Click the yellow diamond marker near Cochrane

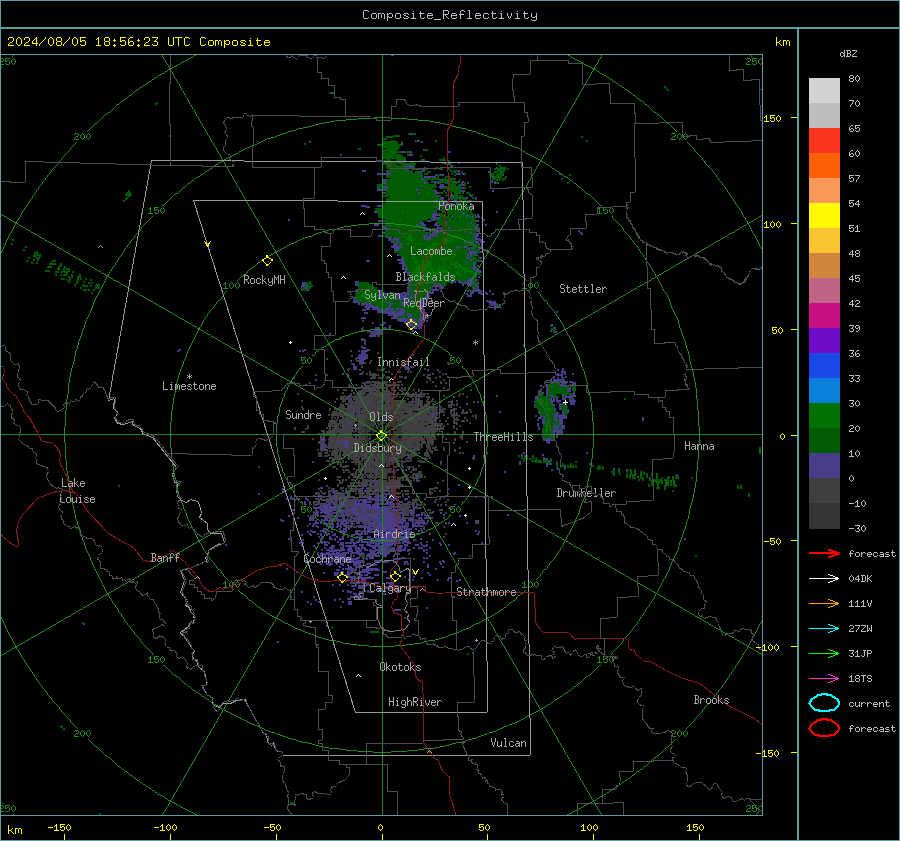[x=342, y=578]
